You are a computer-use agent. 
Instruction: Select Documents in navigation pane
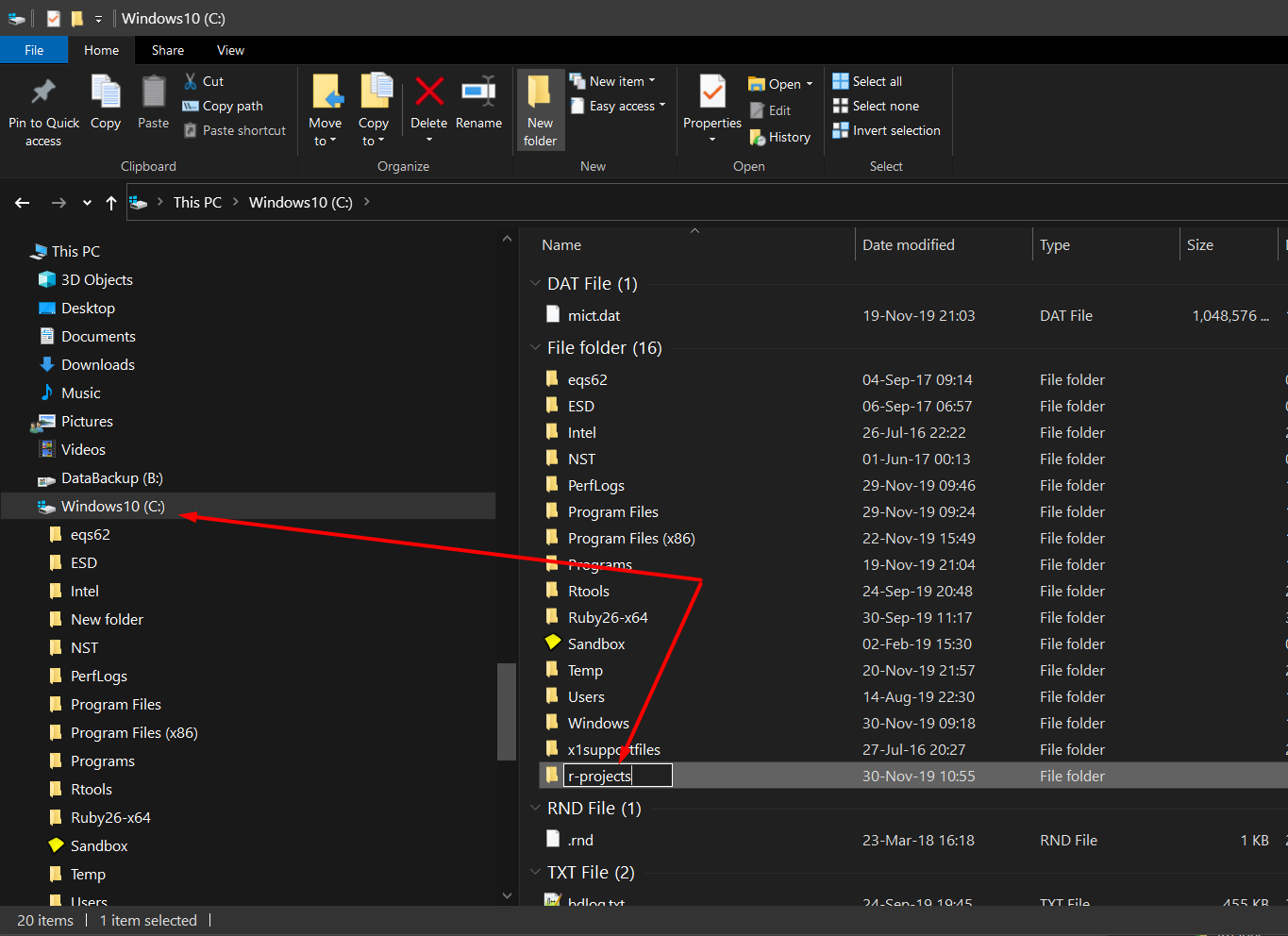click(x=98, y=336)
